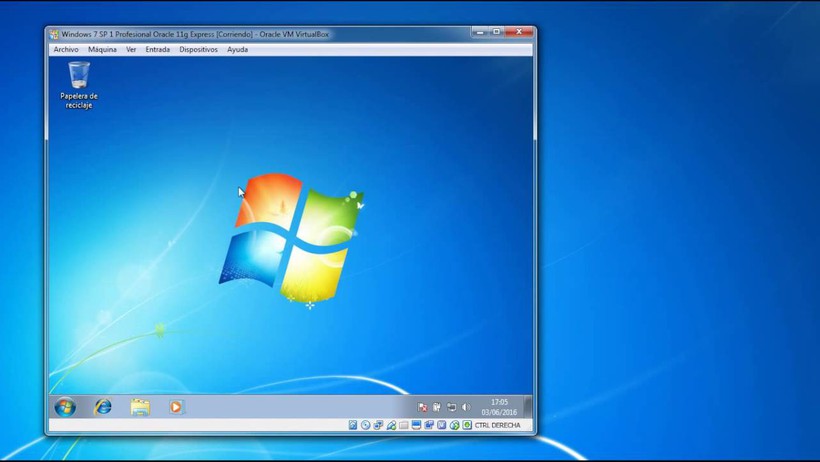Click the hard disk activity status icon
This screenshot has width=820, height=462.
click(353, 425)
